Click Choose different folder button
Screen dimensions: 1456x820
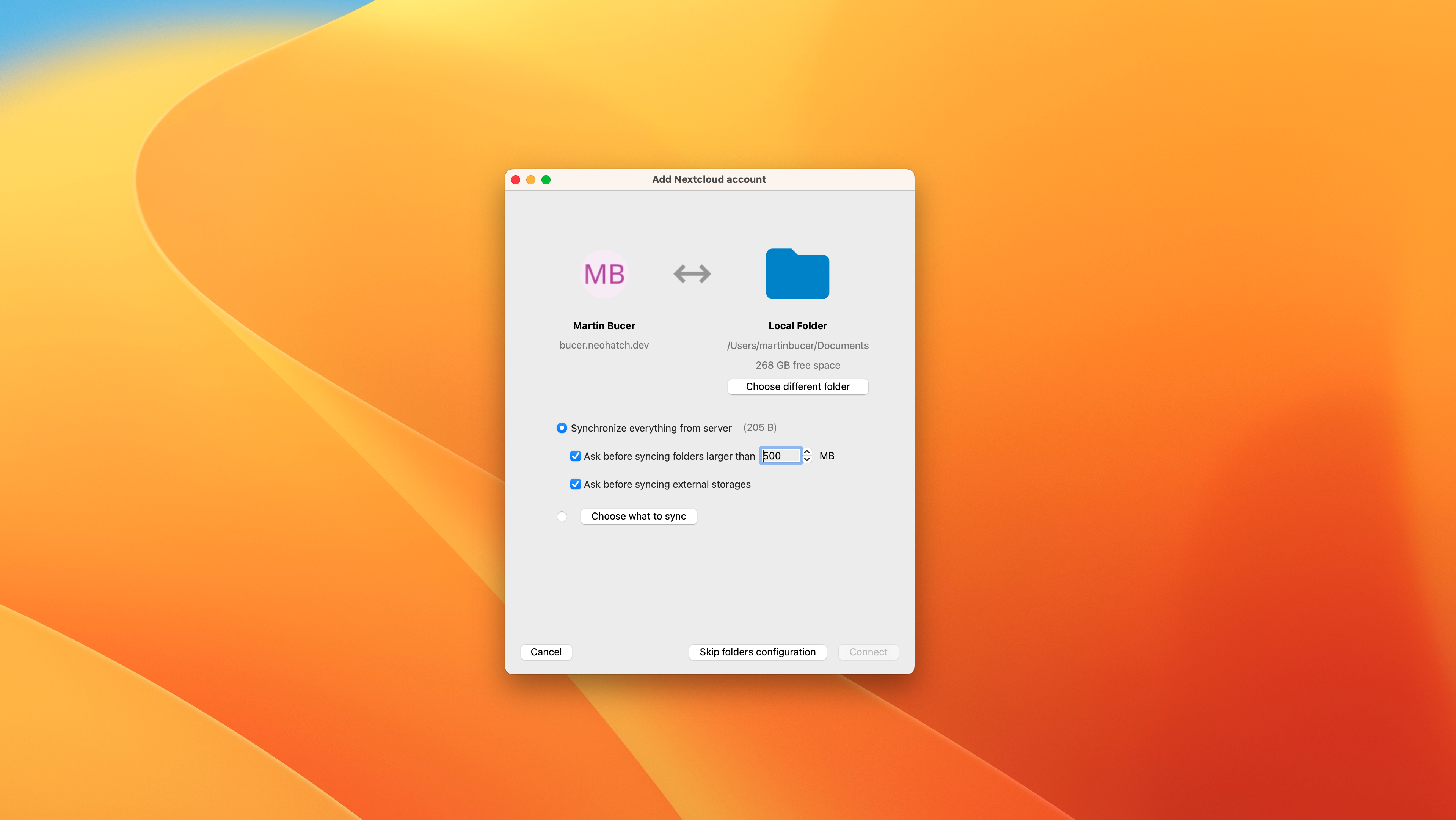click(797, 386)
